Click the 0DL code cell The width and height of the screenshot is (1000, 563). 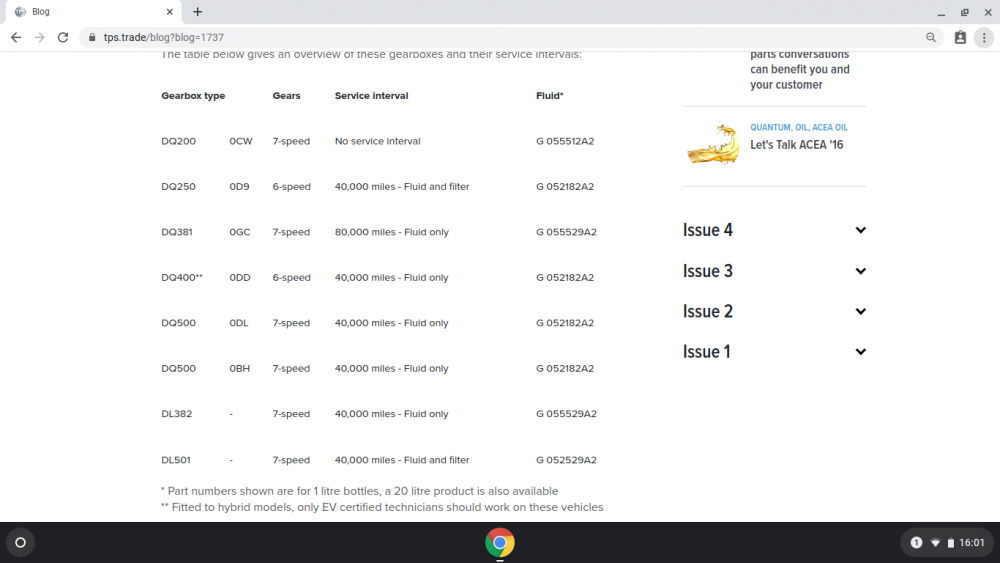(239, 323)
